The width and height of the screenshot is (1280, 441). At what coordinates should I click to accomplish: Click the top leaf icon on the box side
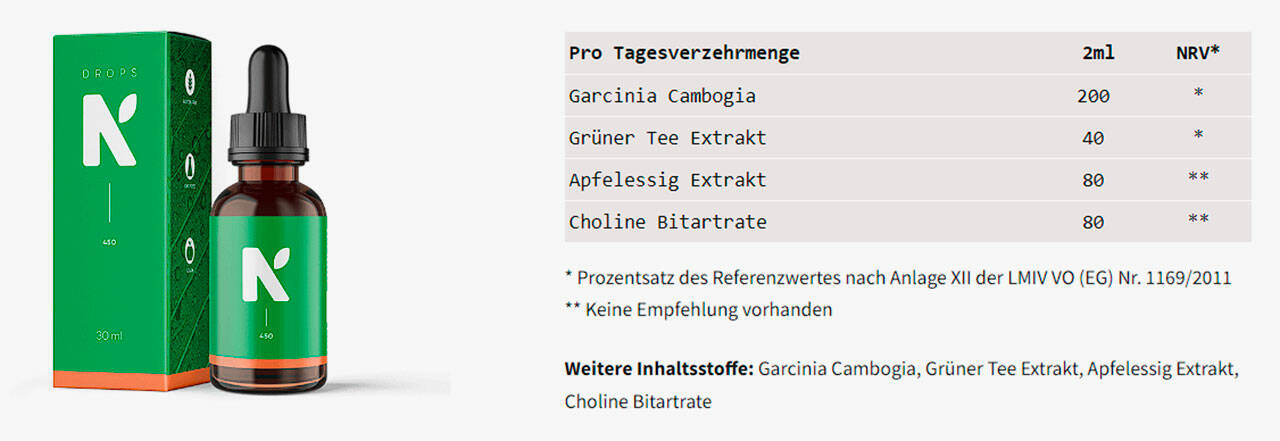tap(189, 81)
